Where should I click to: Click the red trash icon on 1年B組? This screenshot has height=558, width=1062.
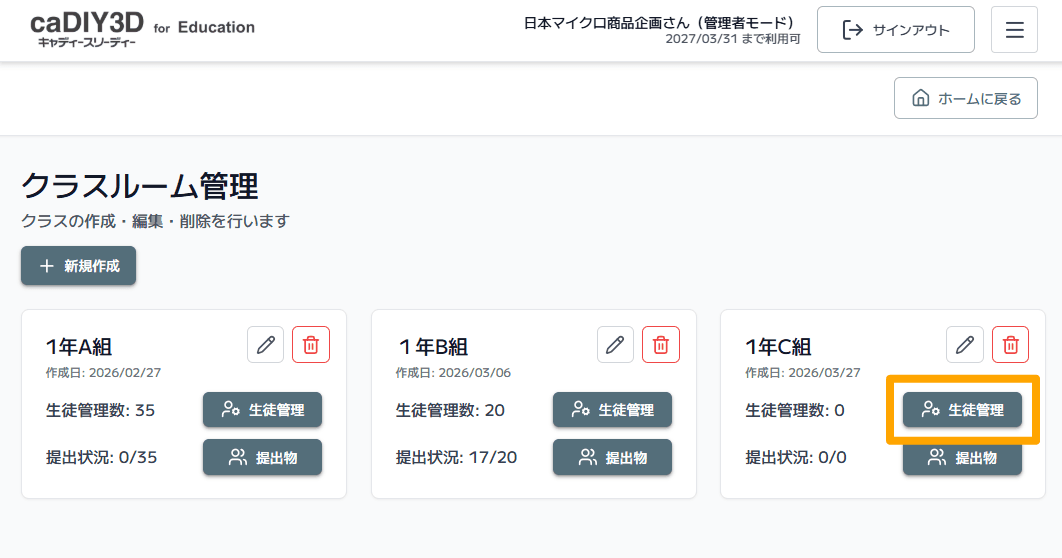tap(661, 345)
